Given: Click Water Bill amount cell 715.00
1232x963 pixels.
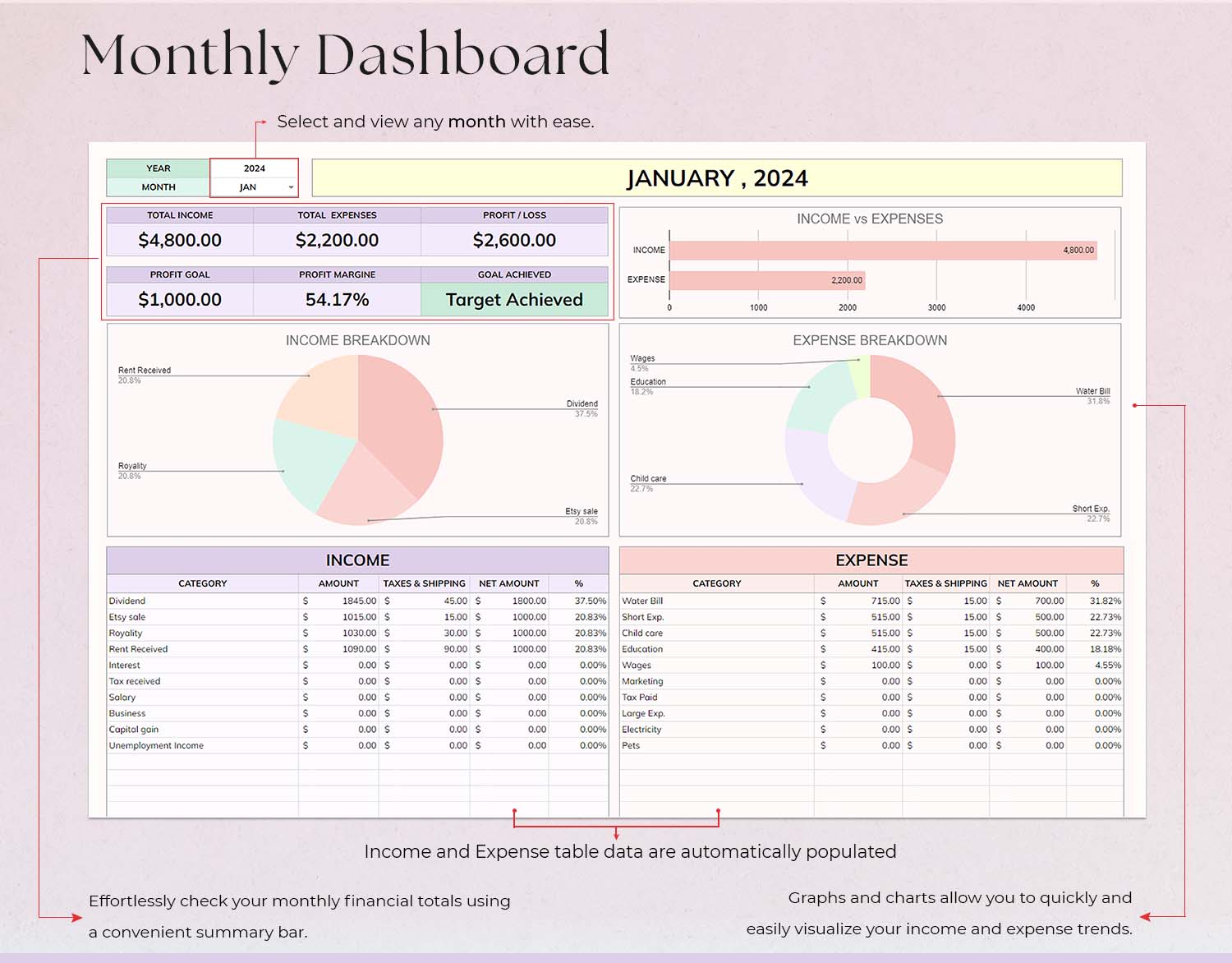Looking at the screenshot, I should pos(858,601).
